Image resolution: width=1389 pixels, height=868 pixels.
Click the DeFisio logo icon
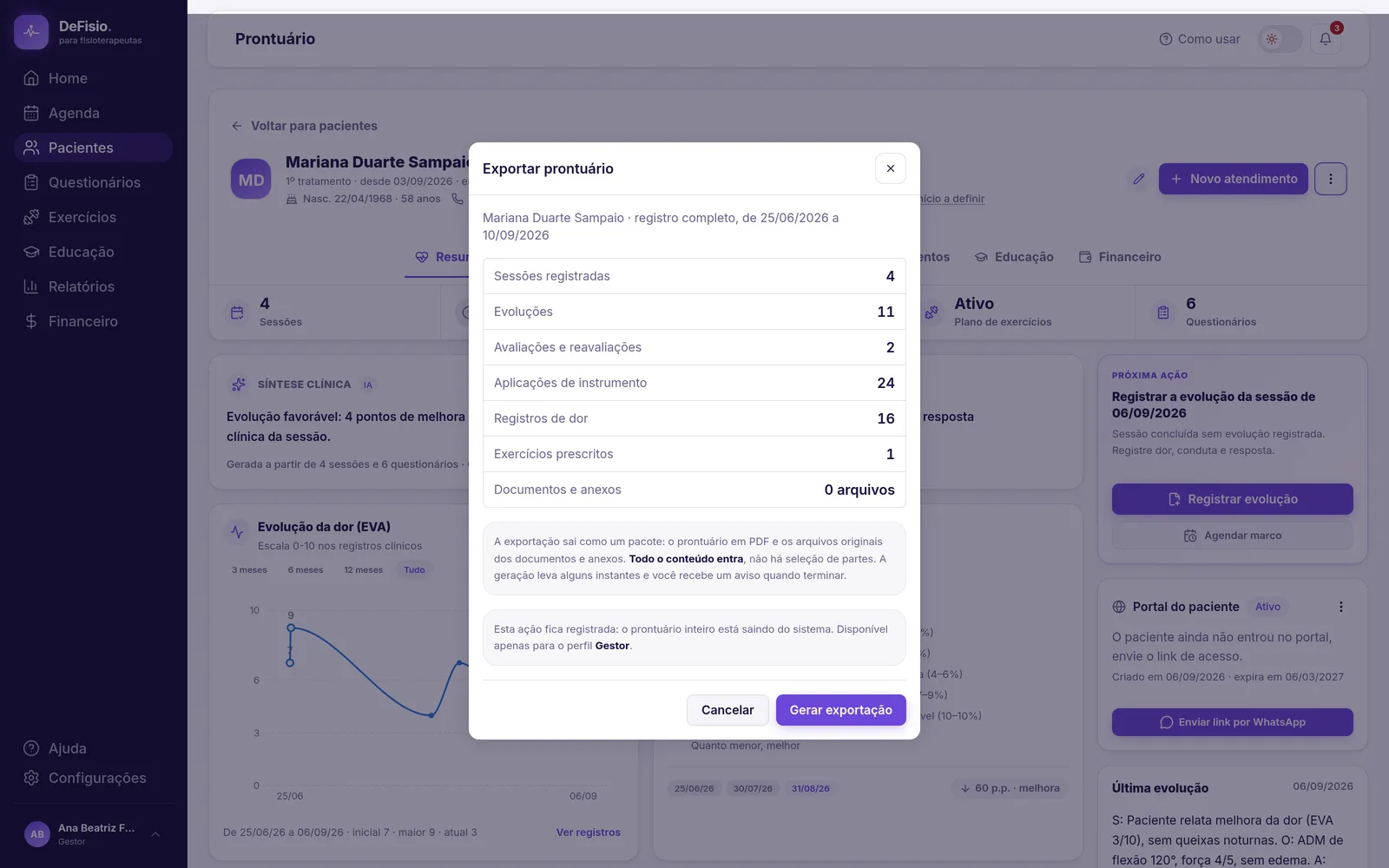31,32
